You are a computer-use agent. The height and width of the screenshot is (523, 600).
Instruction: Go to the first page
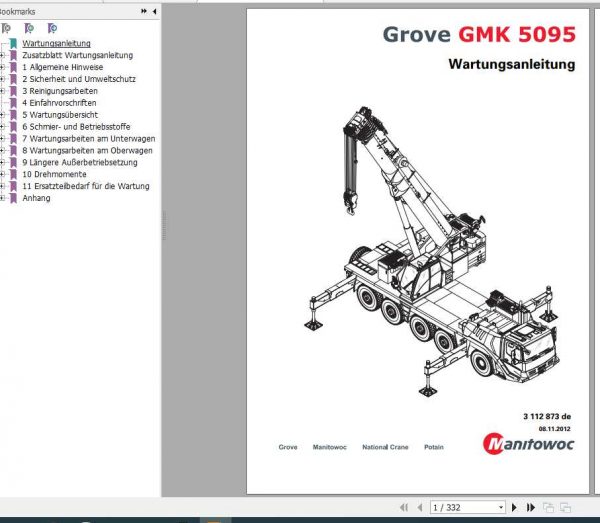[x=404, y=507]
